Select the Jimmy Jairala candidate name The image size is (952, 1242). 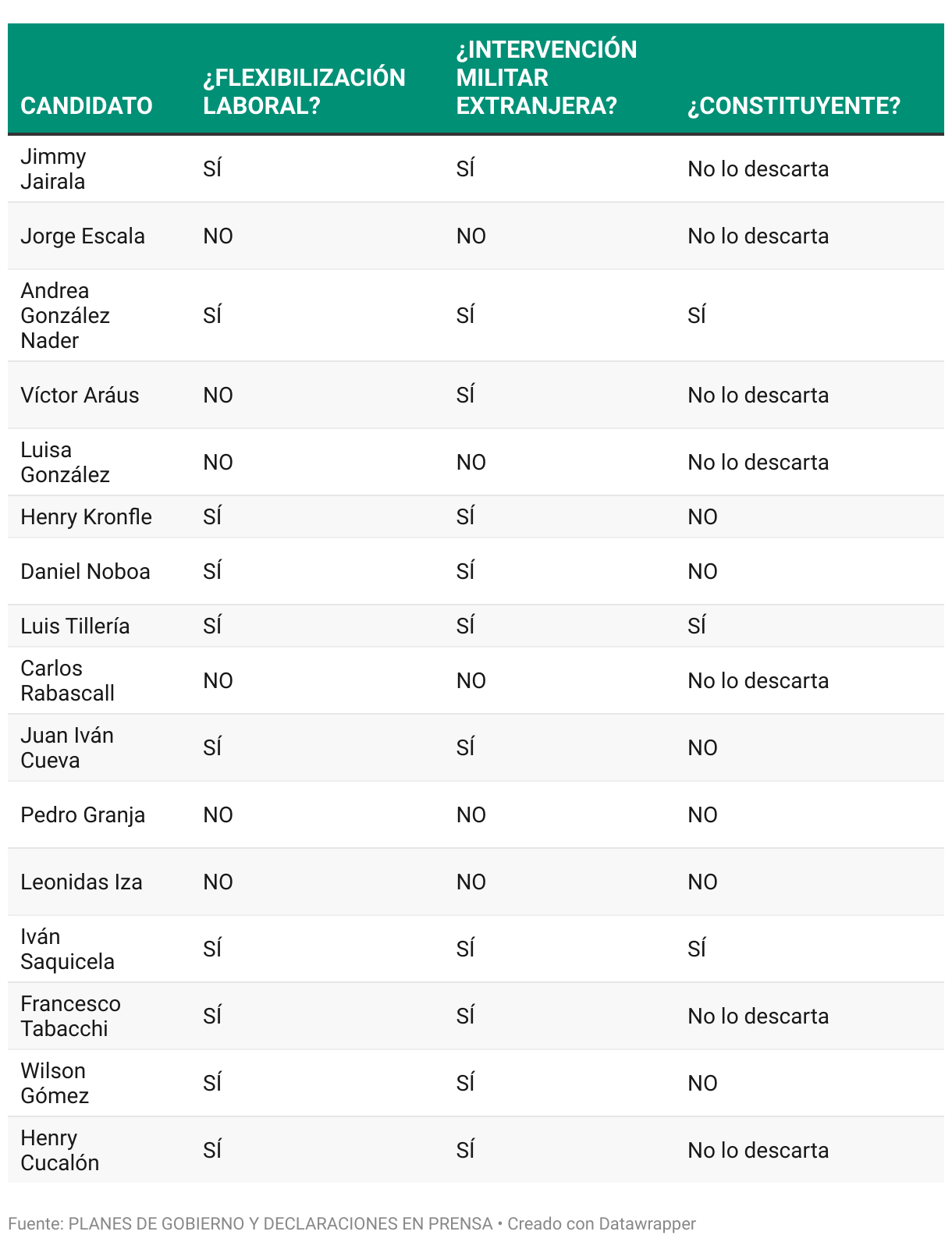click(x=53, y=169)
